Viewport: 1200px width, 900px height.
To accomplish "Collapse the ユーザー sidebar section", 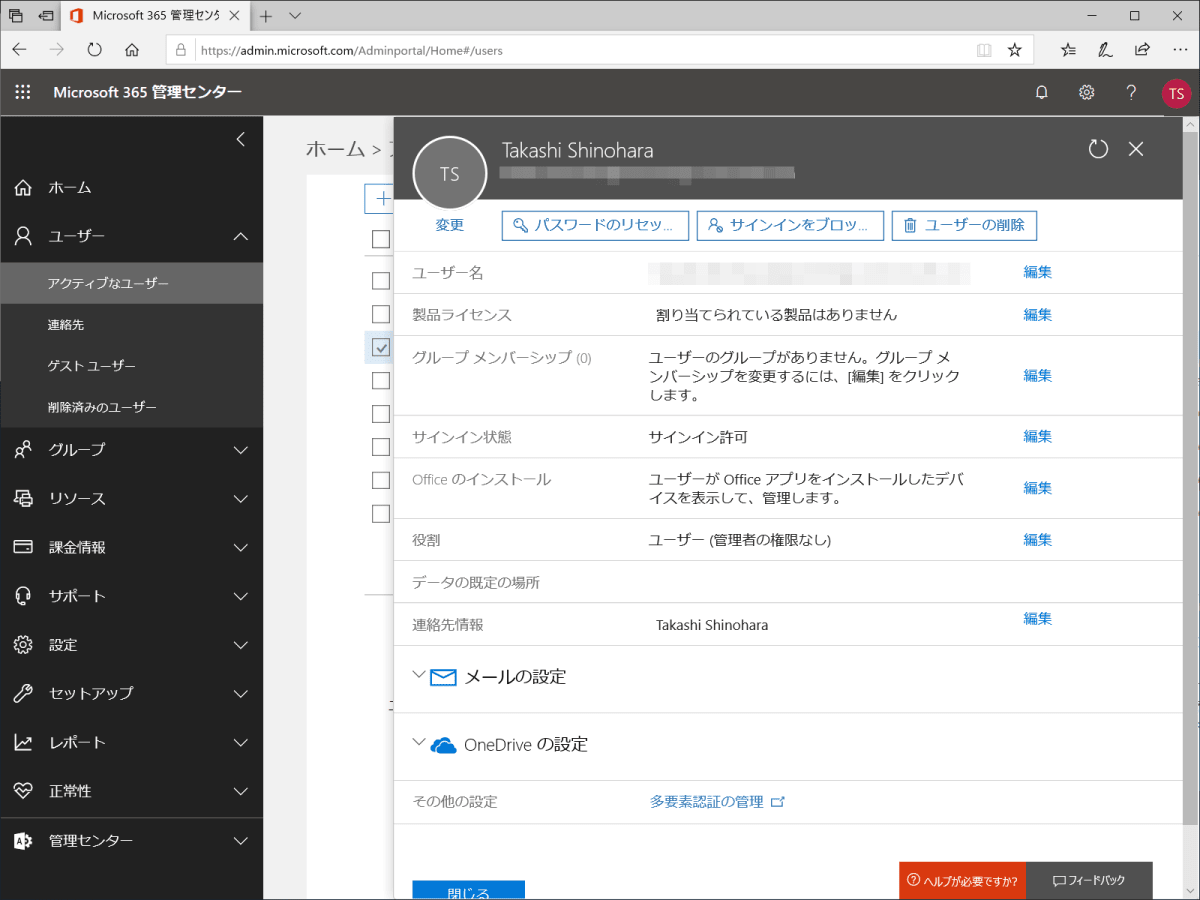I will (x=240, y=236).
